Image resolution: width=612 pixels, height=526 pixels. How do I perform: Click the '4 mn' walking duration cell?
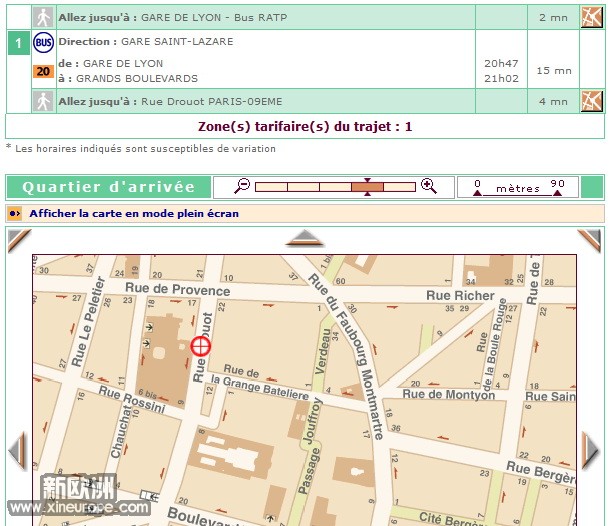pos(553,101)
